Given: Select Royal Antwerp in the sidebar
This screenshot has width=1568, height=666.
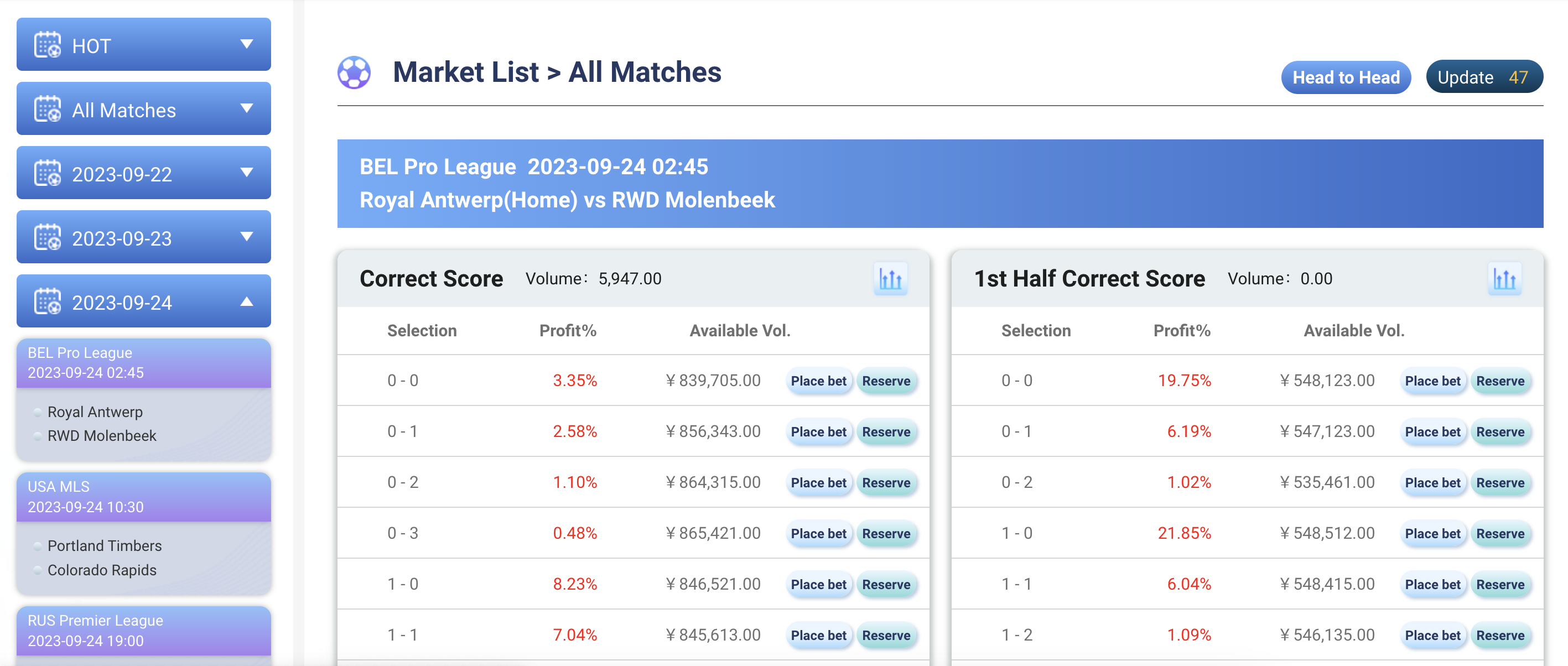Looking at the screenshot, I should (95, 412).
